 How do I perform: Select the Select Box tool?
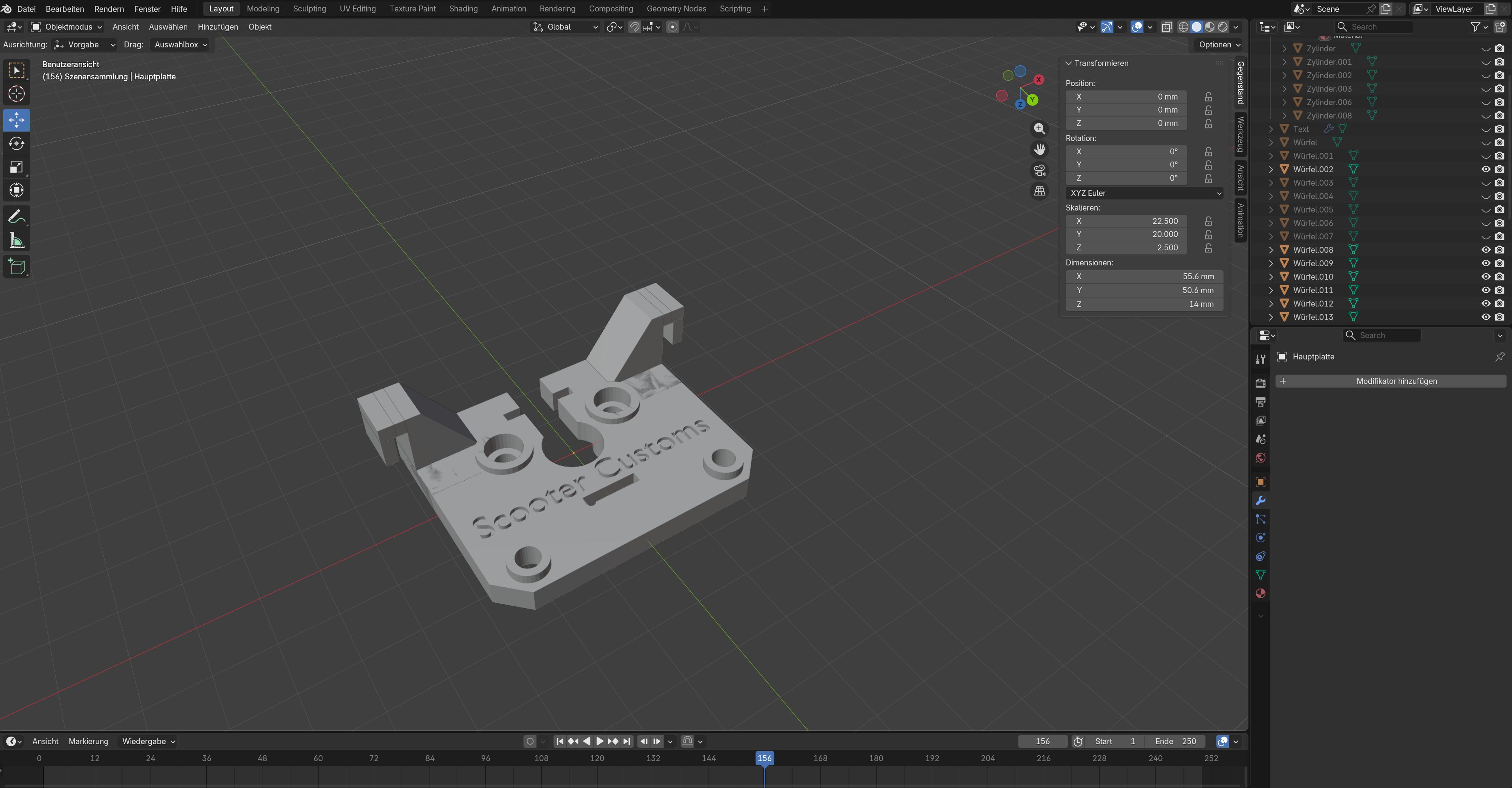pos(17,70)
